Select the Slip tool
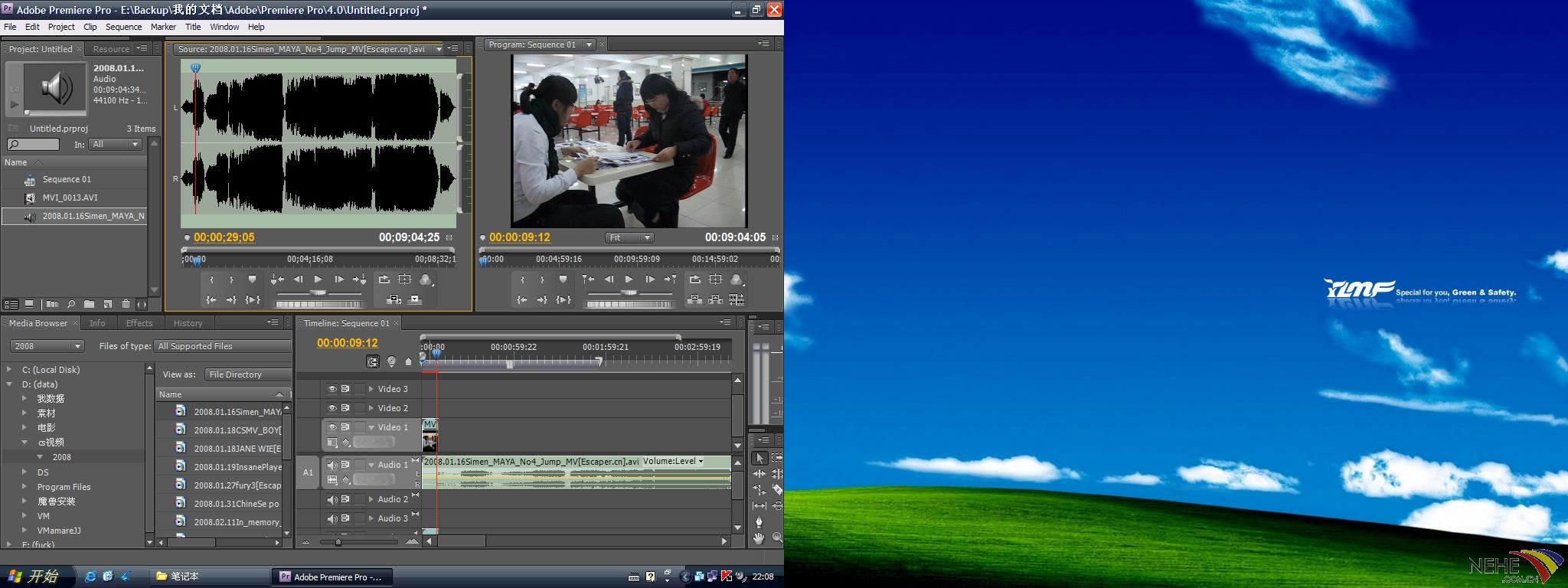 click(x=759, y=506)
